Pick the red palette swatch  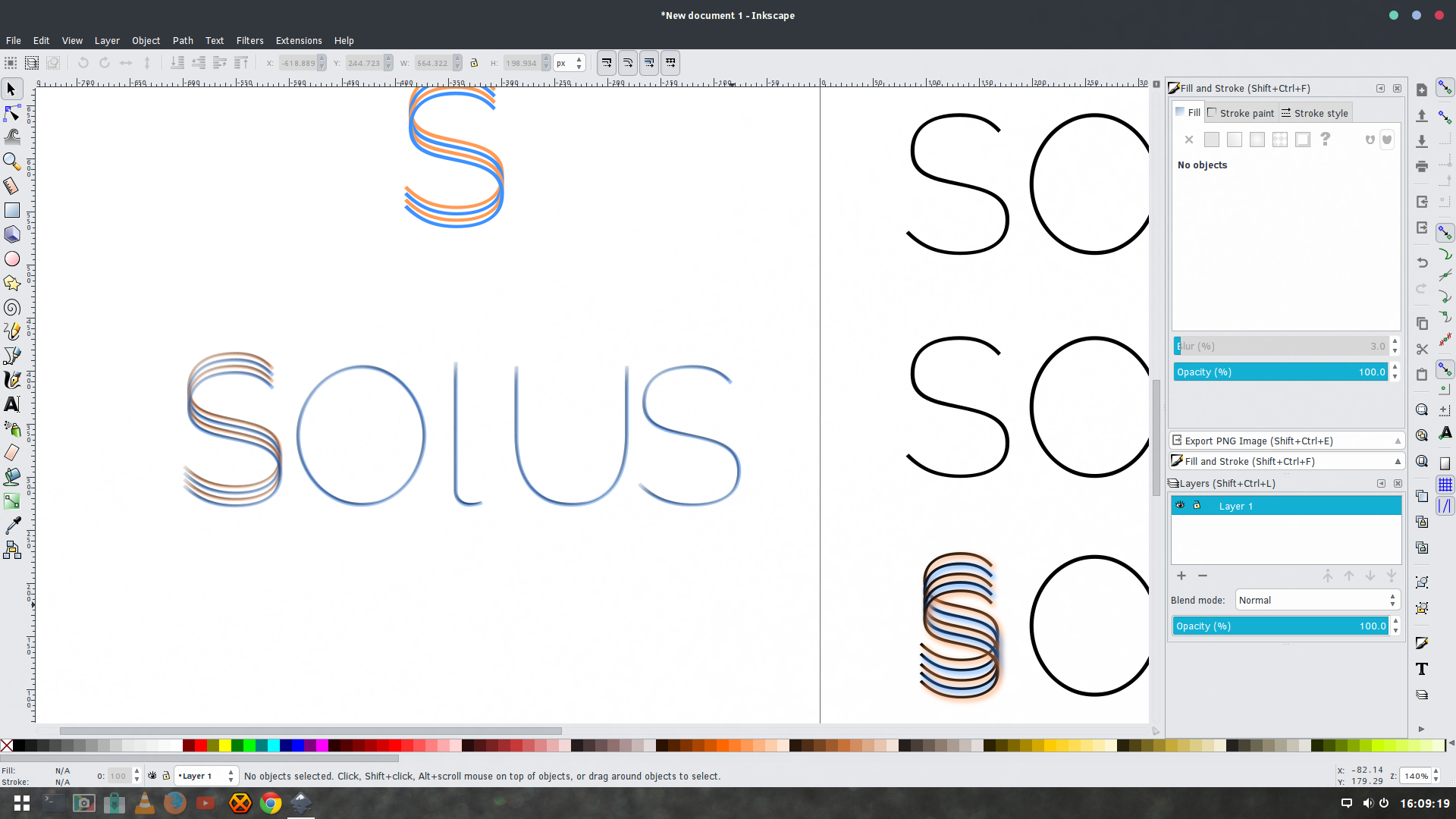pyautogui.click(x=200, y=745)
